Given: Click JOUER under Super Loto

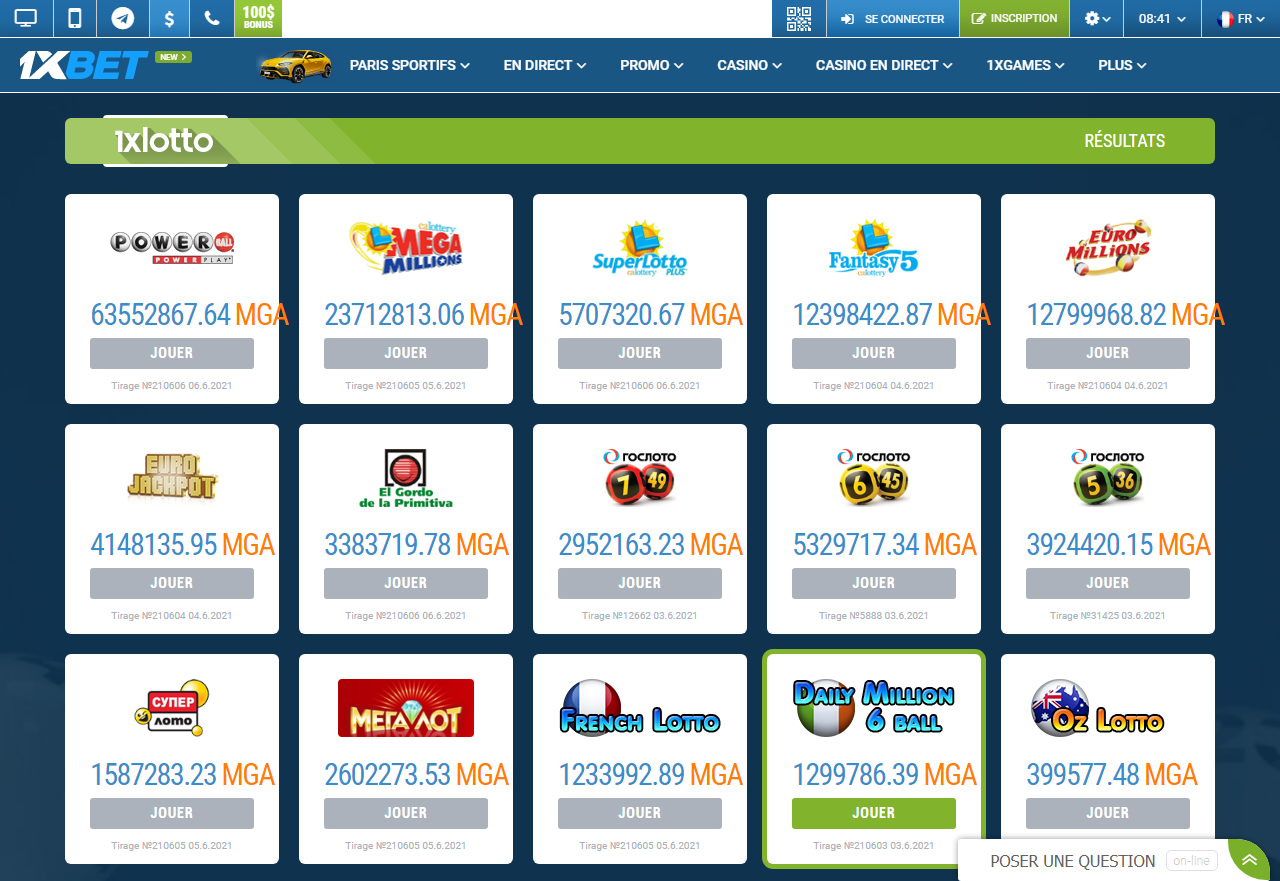Looking at the screenshot, I should point(172,813).
